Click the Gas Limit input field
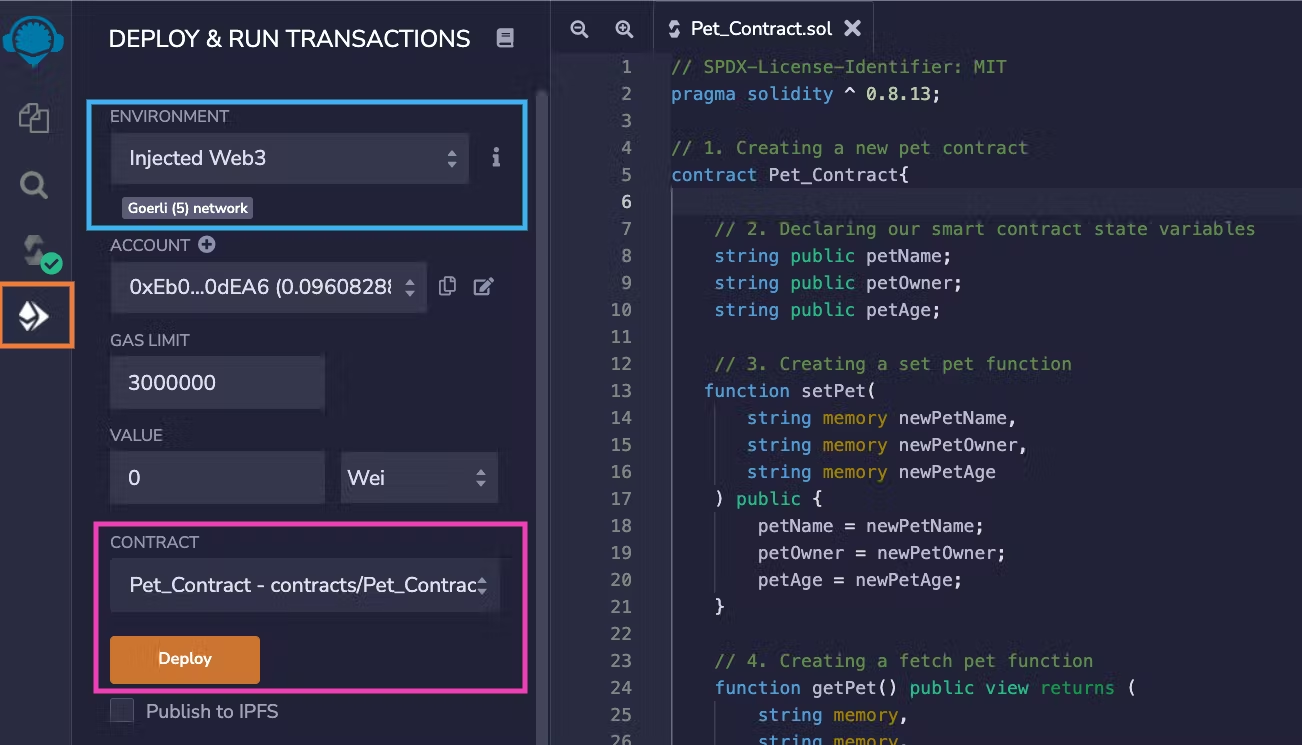This screenshot has height=745, width=1302. point(217,383)
